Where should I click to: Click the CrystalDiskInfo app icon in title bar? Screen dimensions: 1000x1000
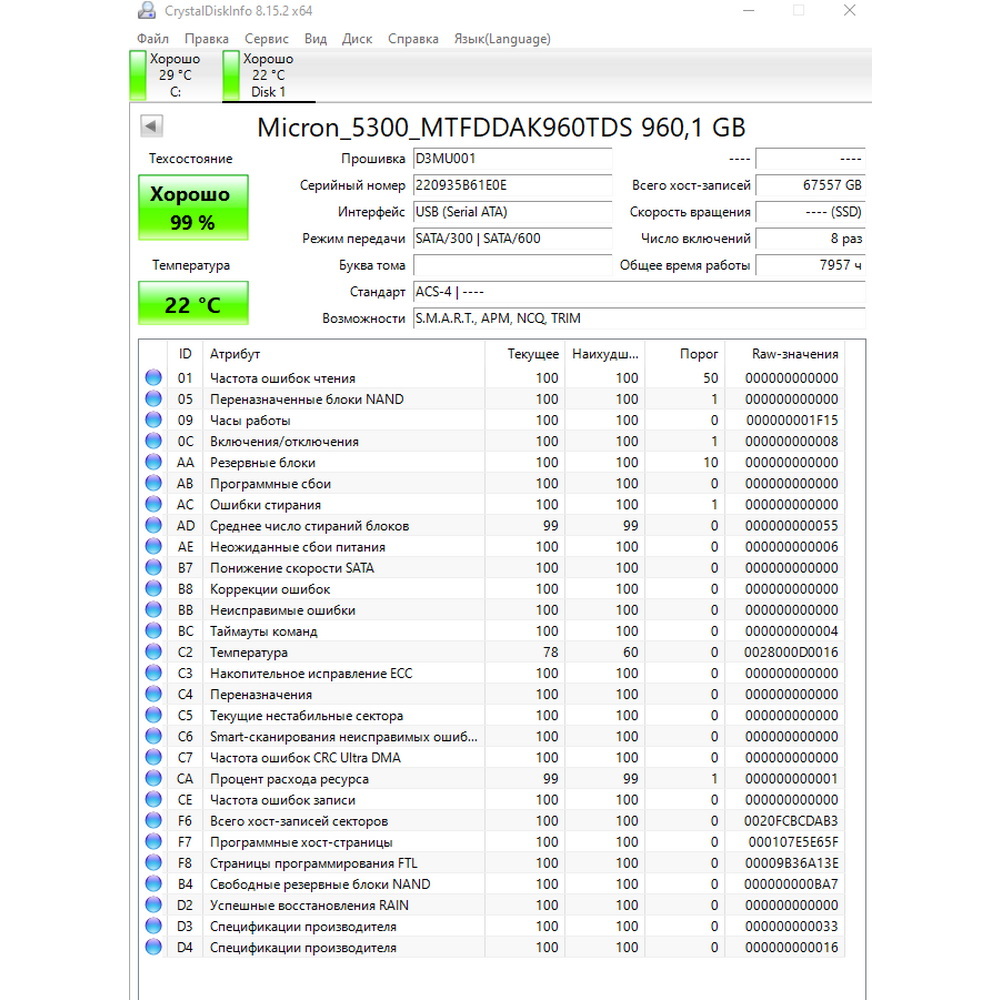[x=147, y=10]
